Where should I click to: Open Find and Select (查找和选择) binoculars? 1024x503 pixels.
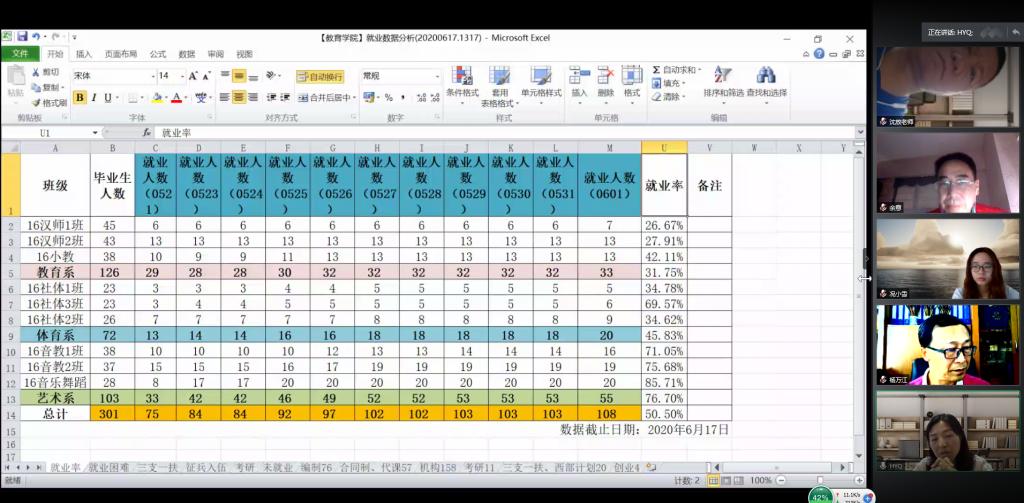[766, 76]
